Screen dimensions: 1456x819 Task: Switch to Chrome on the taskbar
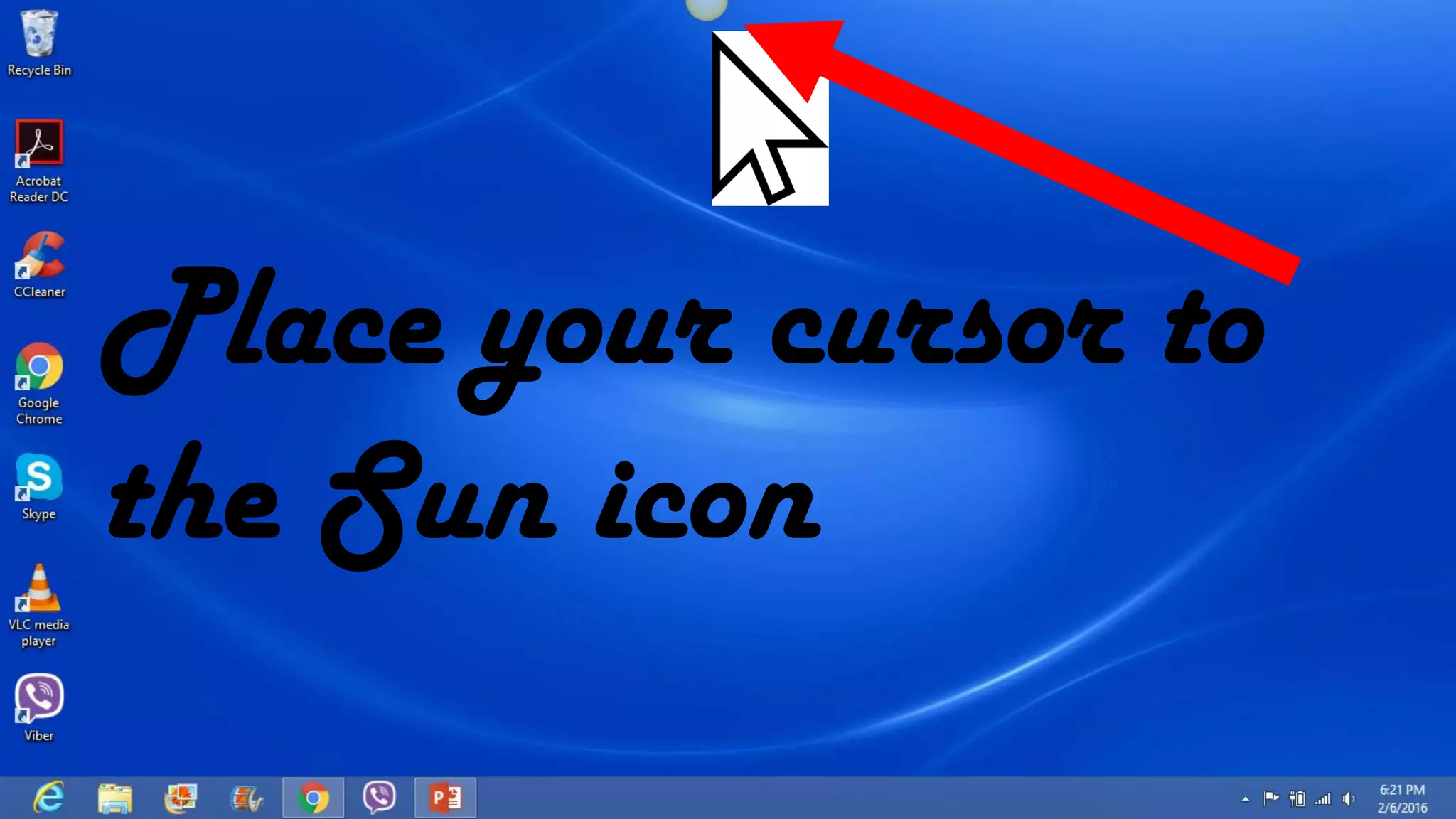pos(313,798)
